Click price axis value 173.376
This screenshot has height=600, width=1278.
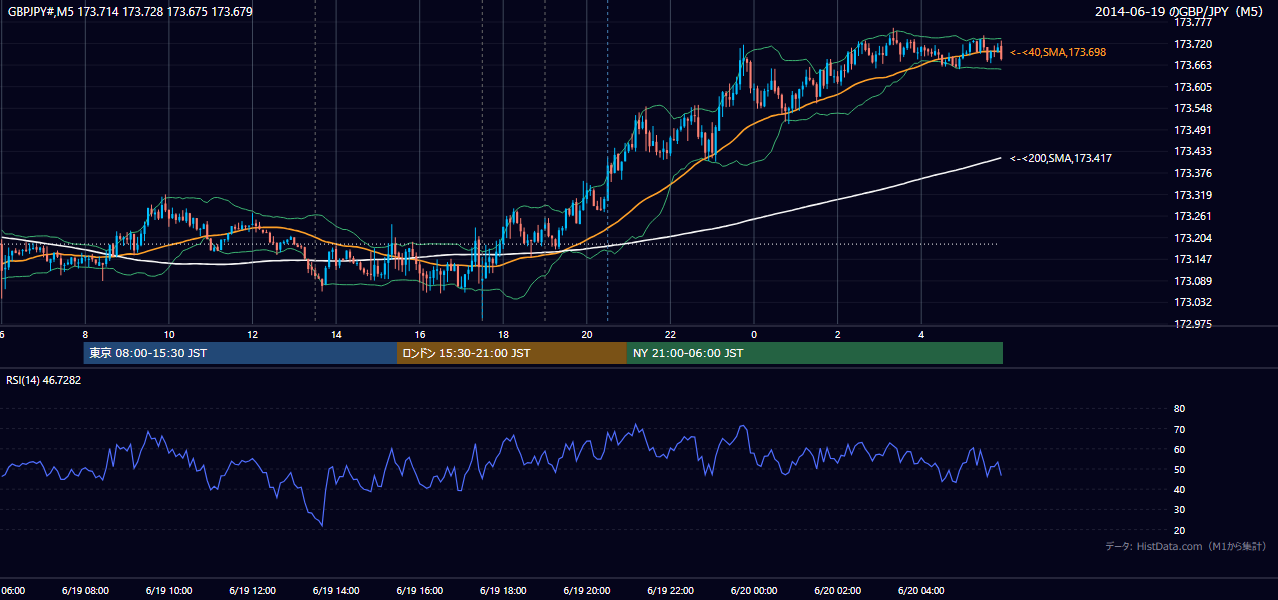(x=1192, y=173)
